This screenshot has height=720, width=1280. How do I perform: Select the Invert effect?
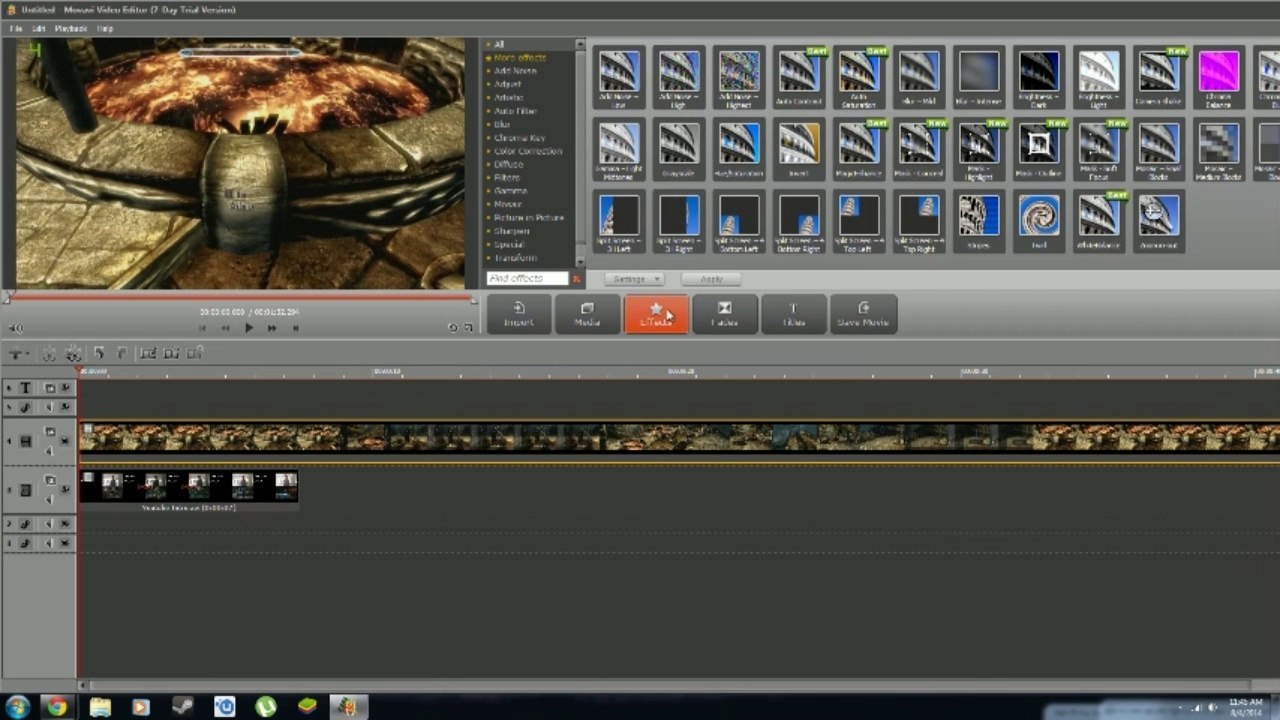pos(799,149)
